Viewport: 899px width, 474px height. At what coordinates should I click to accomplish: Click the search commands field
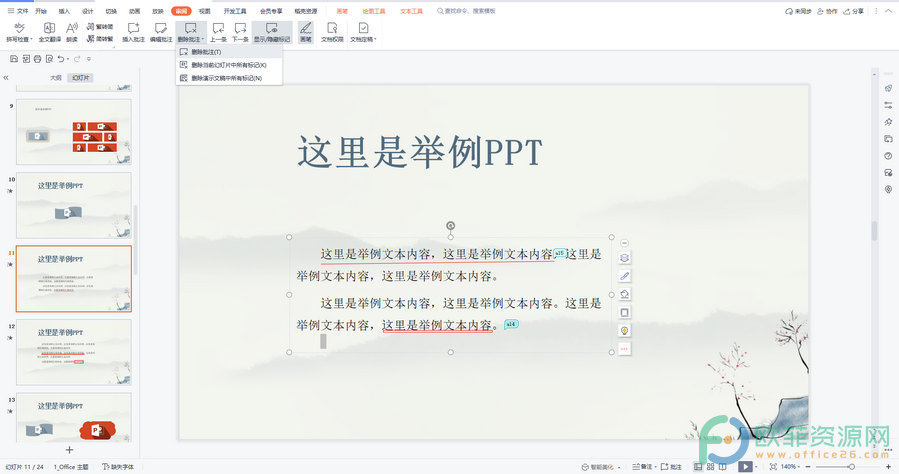click(x=466, y=11)
